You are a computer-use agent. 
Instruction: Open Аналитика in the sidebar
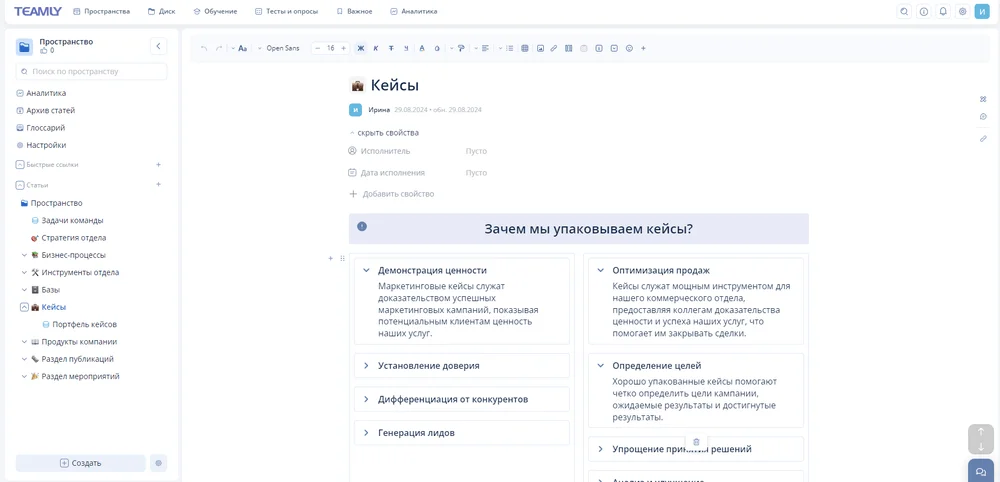pyautogui.click(x=41, y=93)
